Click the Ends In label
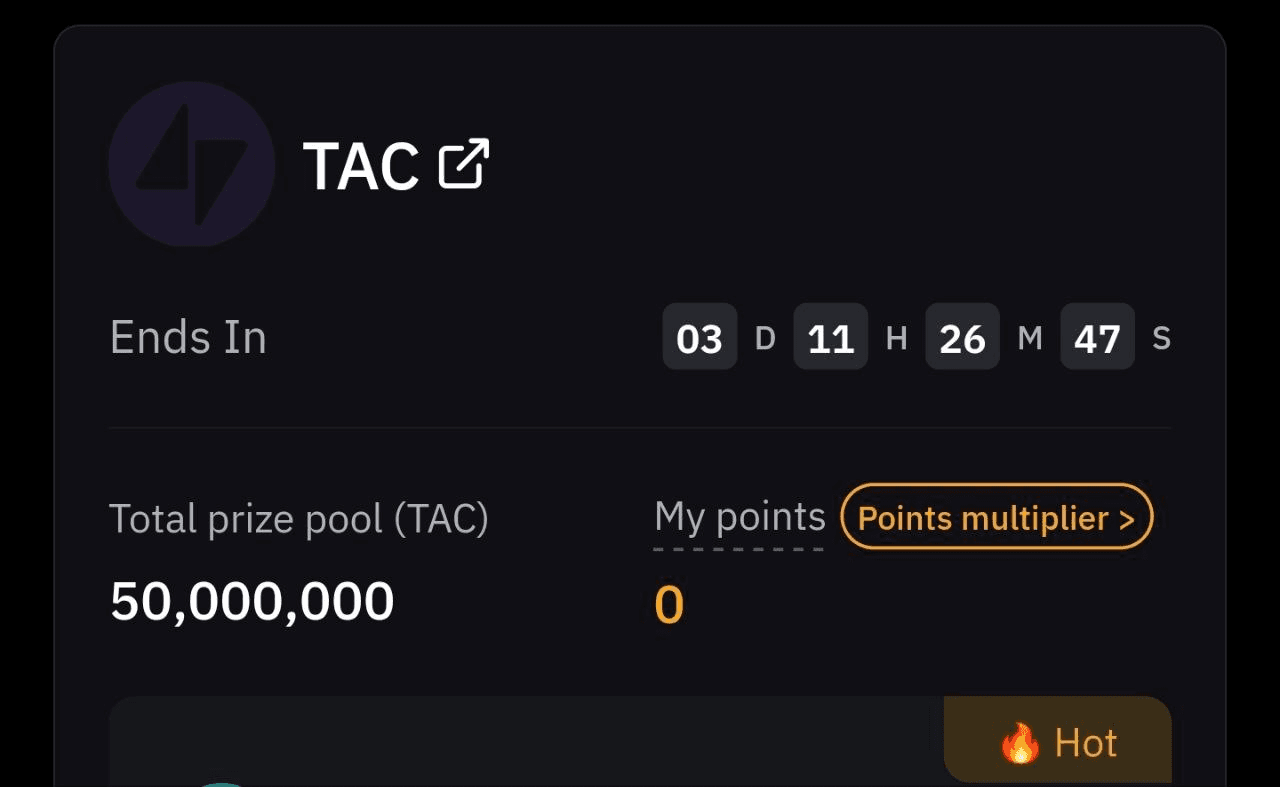 pyautogui.click(x=188, y=337)
